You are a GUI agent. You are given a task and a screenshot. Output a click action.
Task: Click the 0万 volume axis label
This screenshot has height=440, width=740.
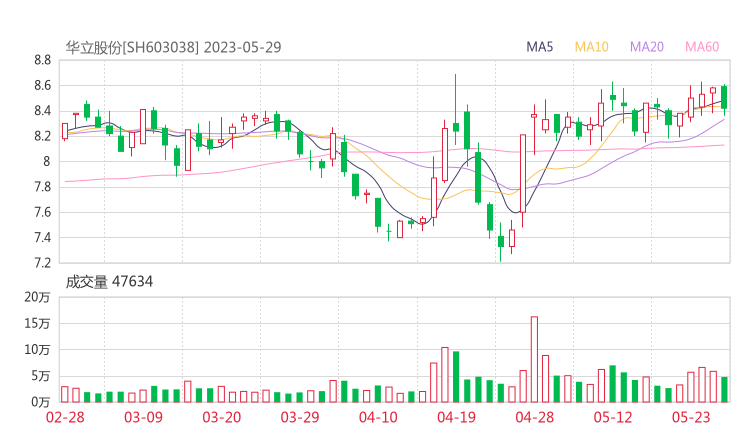tap(41, 402)
